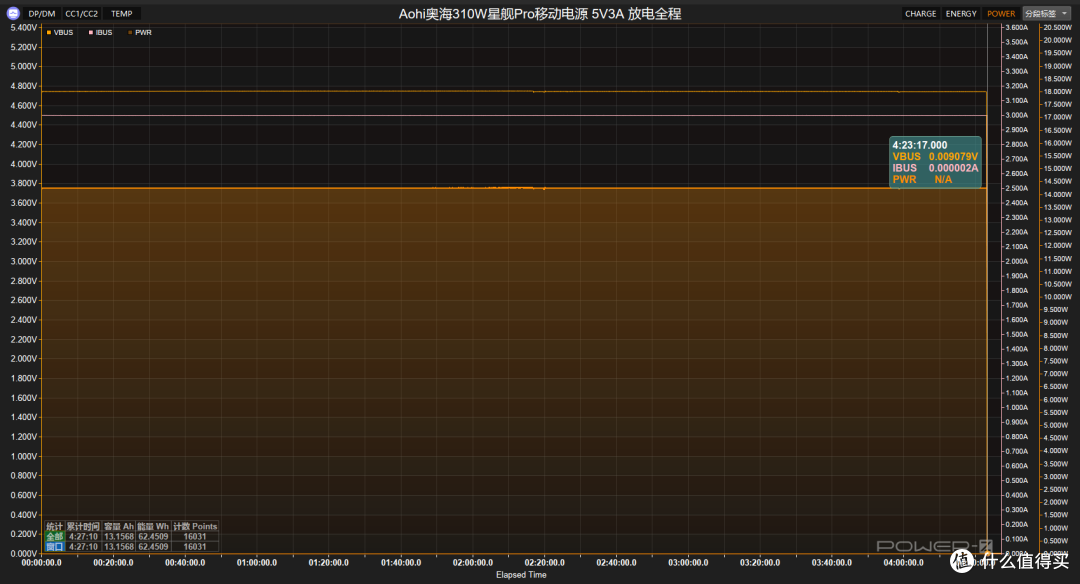Click the PWR N/A tooltip reading
This screenshot has width=1080, height=584.
[922, 179]
